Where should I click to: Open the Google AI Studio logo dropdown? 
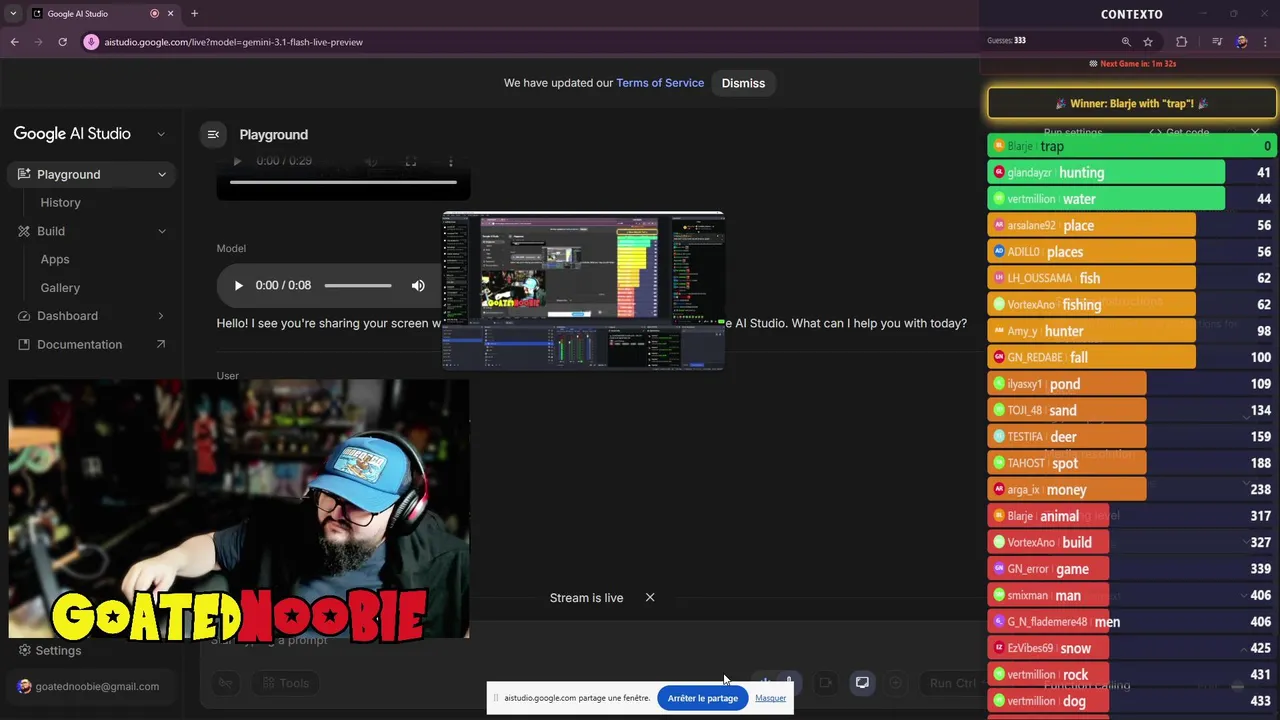click(161, 134)
